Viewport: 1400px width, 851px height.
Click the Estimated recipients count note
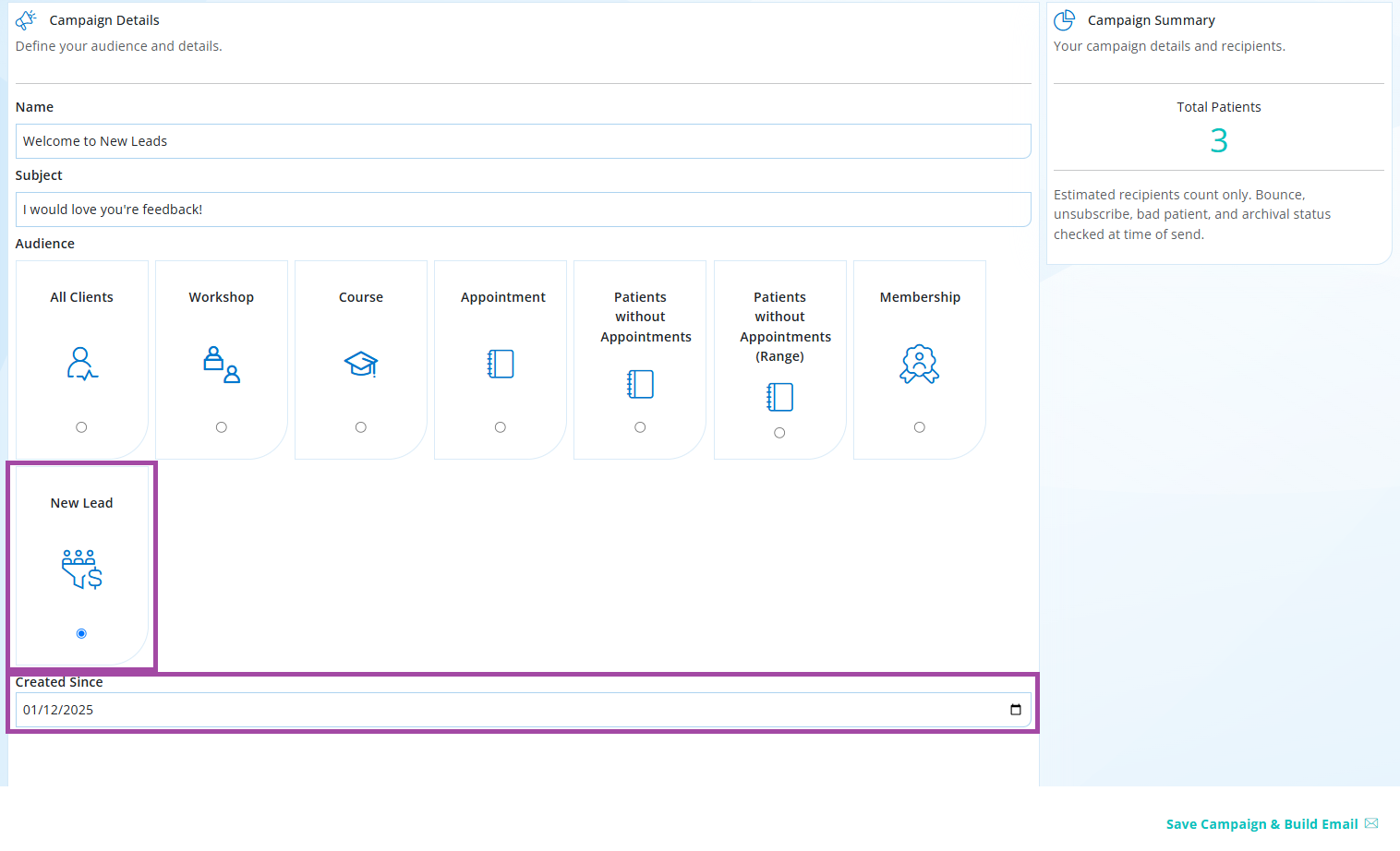point(1192,214)
